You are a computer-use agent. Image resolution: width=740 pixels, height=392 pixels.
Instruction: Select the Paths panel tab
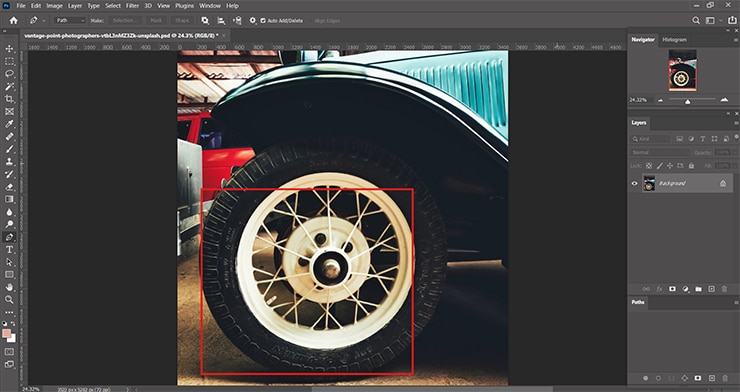point(638,302)
